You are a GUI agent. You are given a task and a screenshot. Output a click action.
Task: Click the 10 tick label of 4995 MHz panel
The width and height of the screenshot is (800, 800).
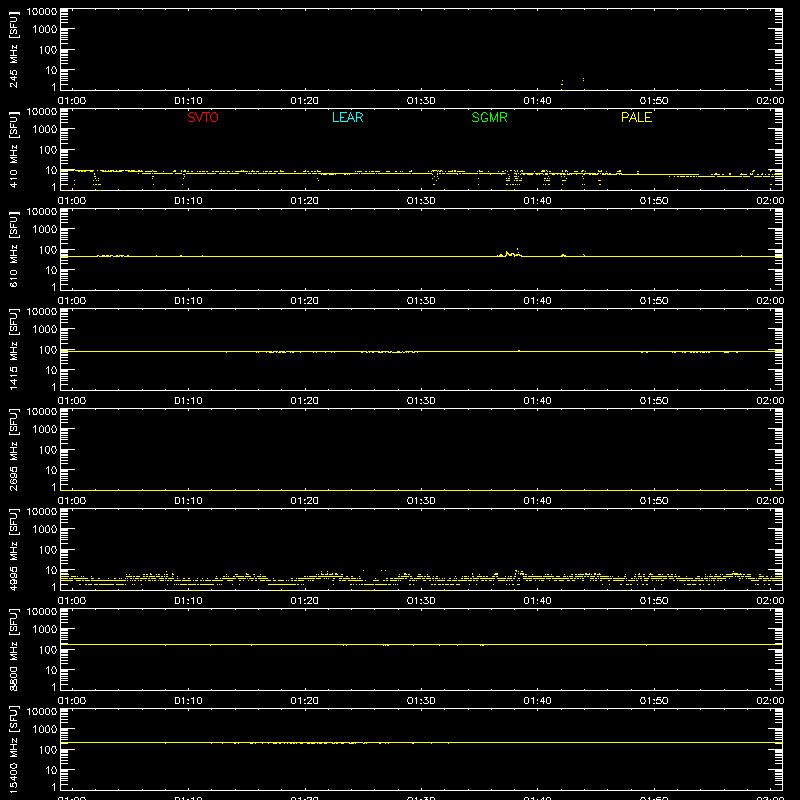[52, 570]
